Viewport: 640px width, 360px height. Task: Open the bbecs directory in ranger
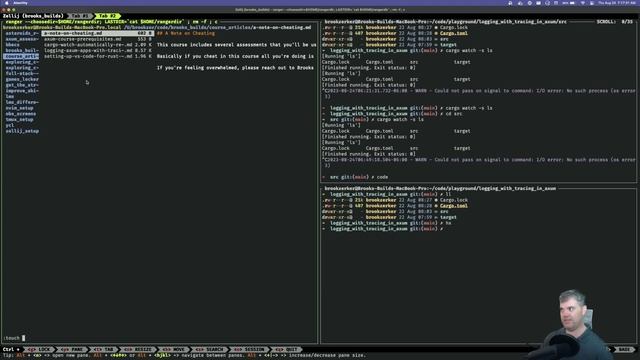13,45
